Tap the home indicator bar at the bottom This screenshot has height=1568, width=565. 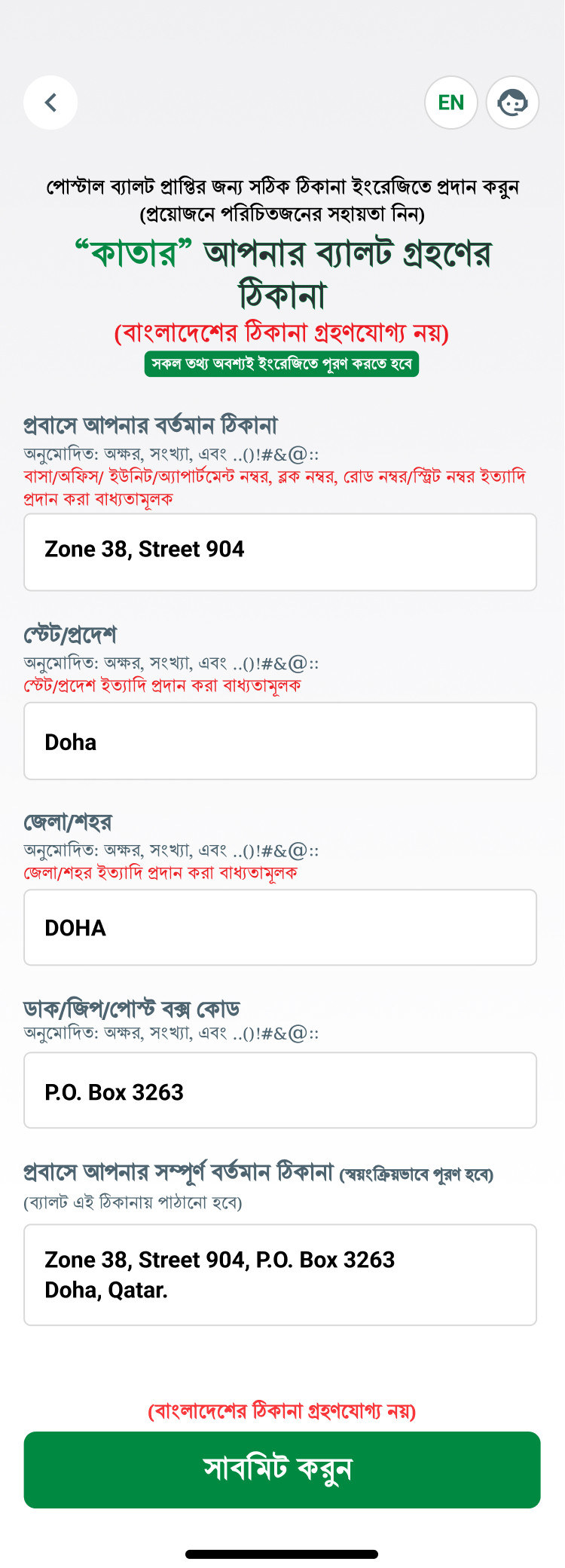pyautogui.click(x=282, y=1554)
